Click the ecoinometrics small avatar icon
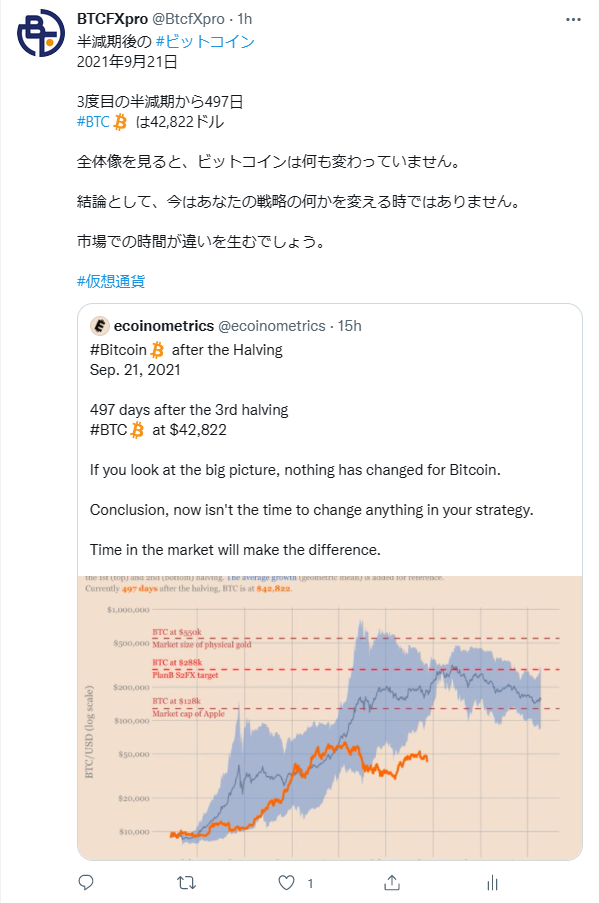The image size is (599, 903). click(100, 326)
